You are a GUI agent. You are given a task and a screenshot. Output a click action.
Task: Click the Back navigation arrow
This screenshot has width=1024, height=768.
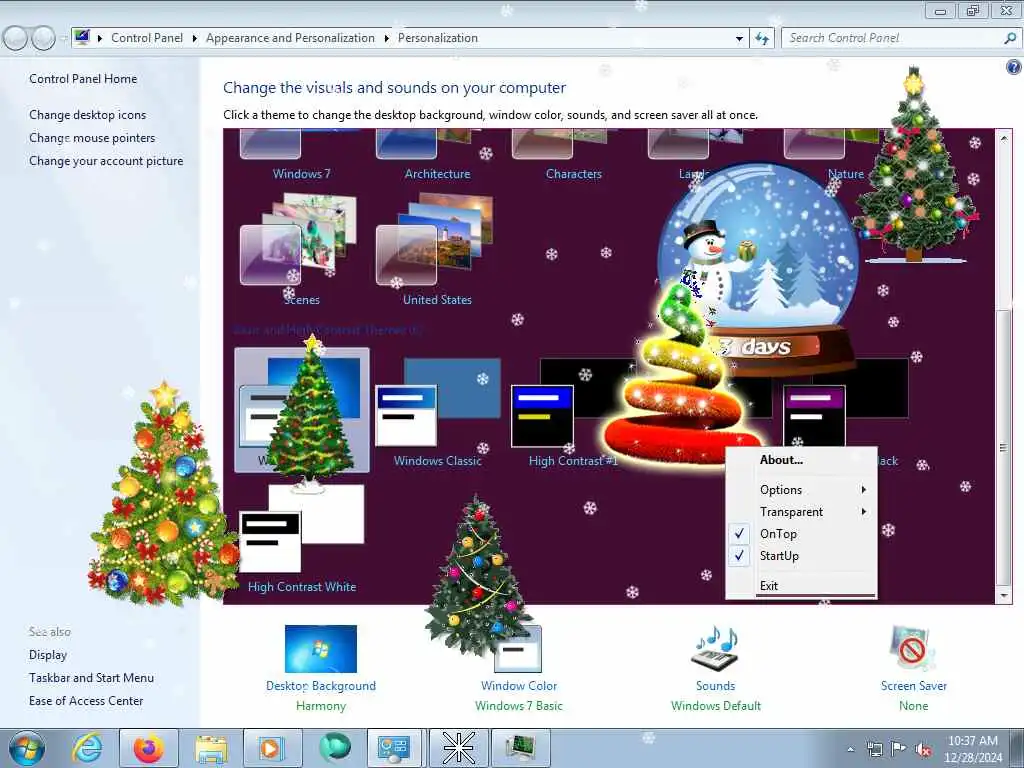click(x=15, y=39)
